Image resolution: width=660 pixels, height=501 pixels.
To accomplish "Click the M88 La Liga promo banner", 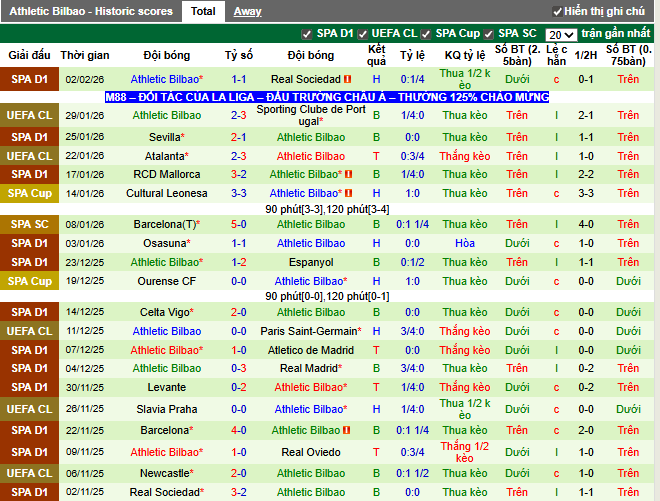I will point(327,97).
